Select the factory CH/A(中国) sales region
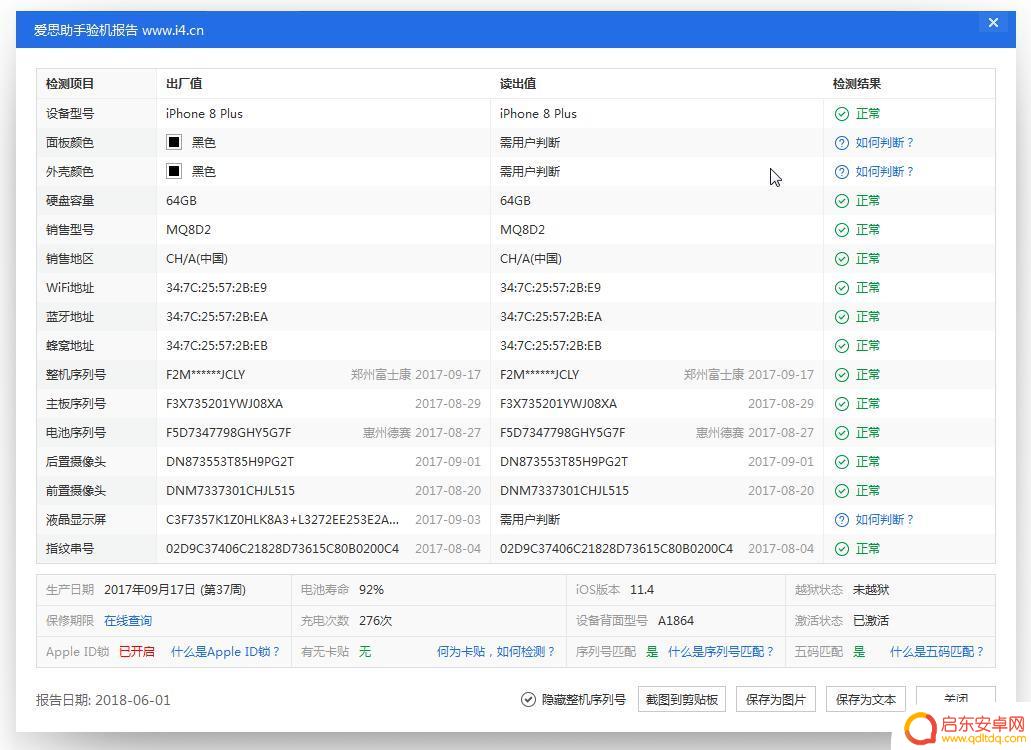1031x750 pixels. click(x=197, y=258)
